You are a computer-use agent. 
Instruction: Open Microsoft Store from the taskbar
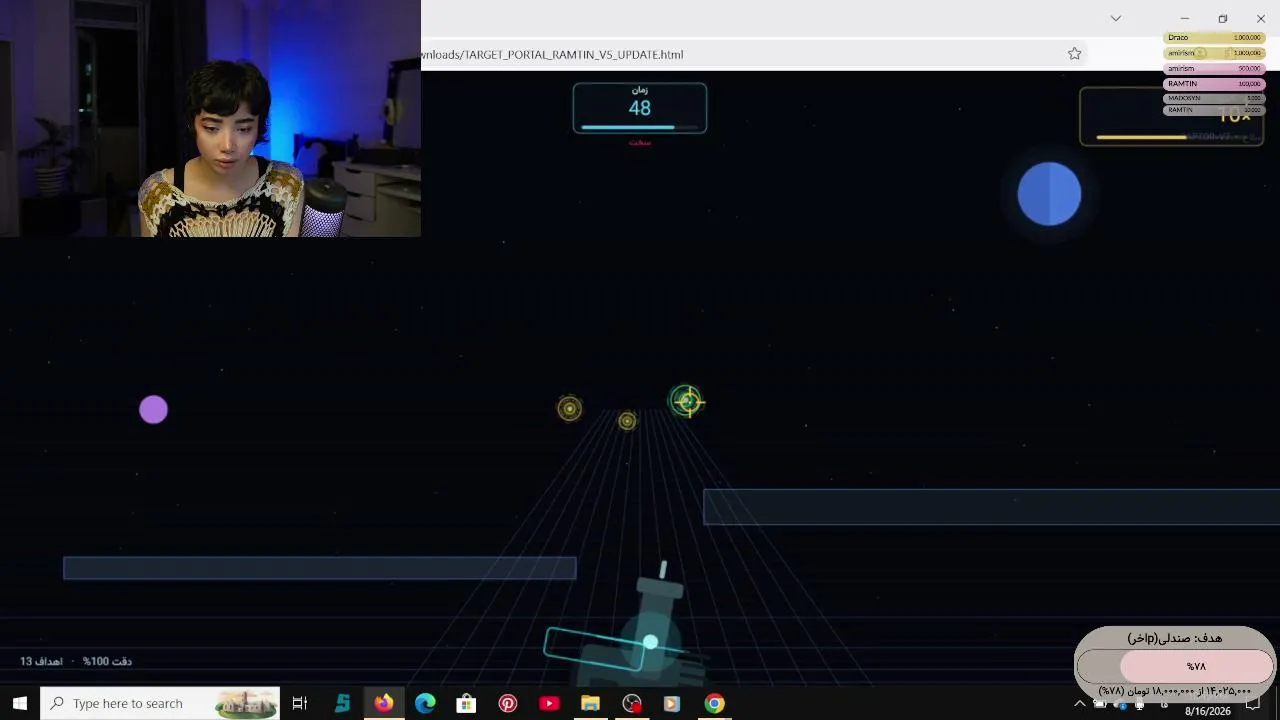[x=466, y=703]
